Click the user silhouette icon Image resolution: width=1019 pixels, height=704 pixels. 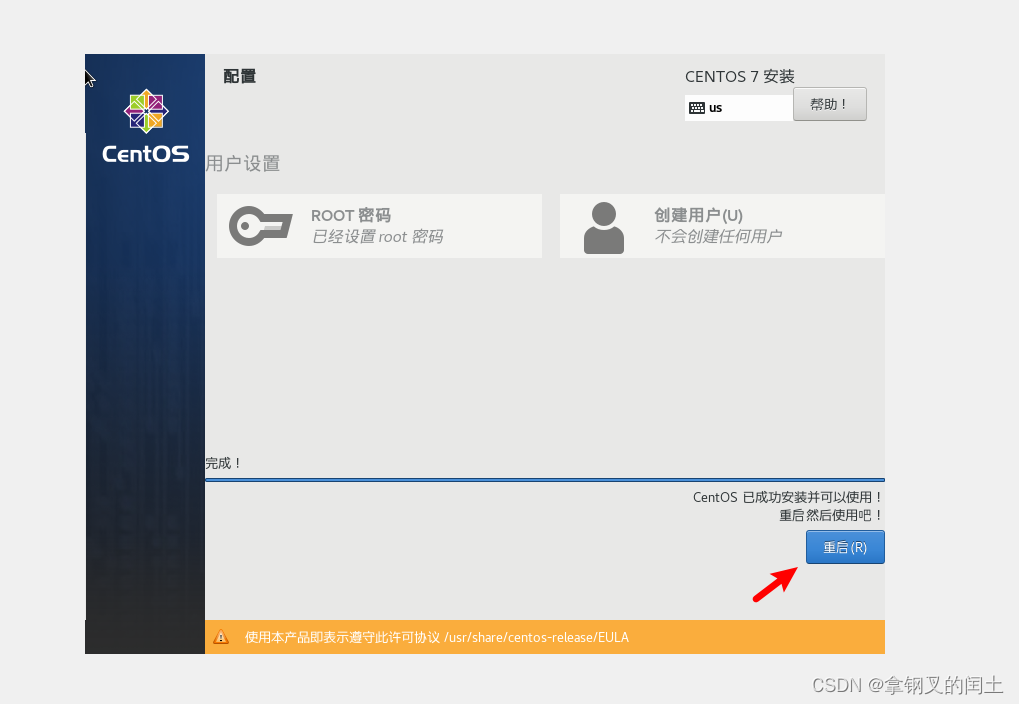tap(604, 228)
